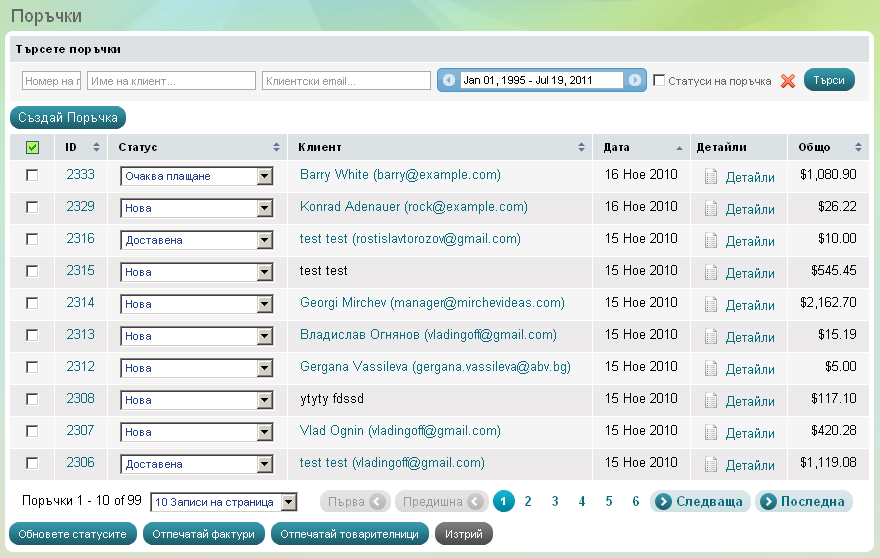Open status dropdown for order 2316
This screenshot has width=880, height=558.
pyautogui.click(x=265, y=241)
